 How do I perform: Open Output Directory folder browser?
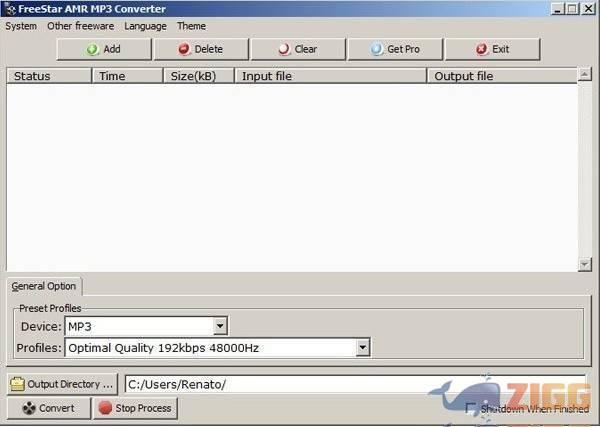62,384
